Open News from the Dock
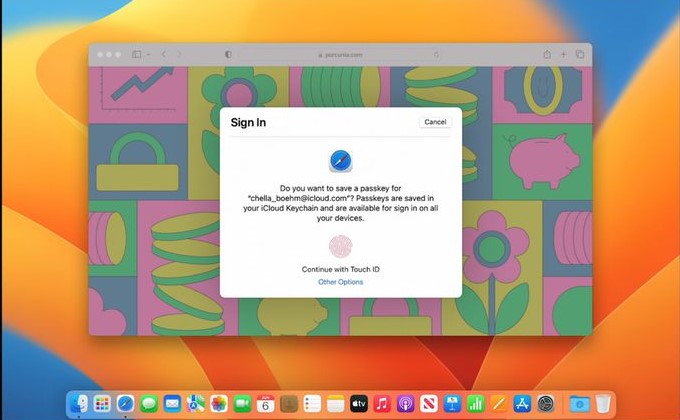This screenshot has width=680, height=420. 429,404
